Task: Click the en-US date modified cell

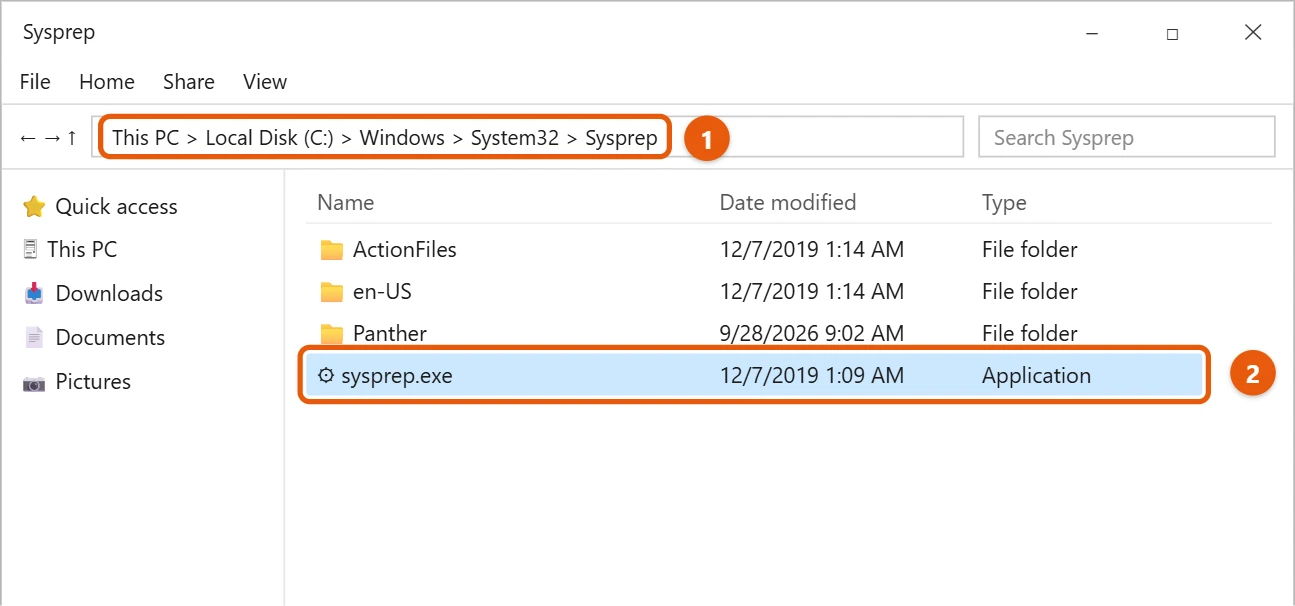Action: click(x=812, y=291)
